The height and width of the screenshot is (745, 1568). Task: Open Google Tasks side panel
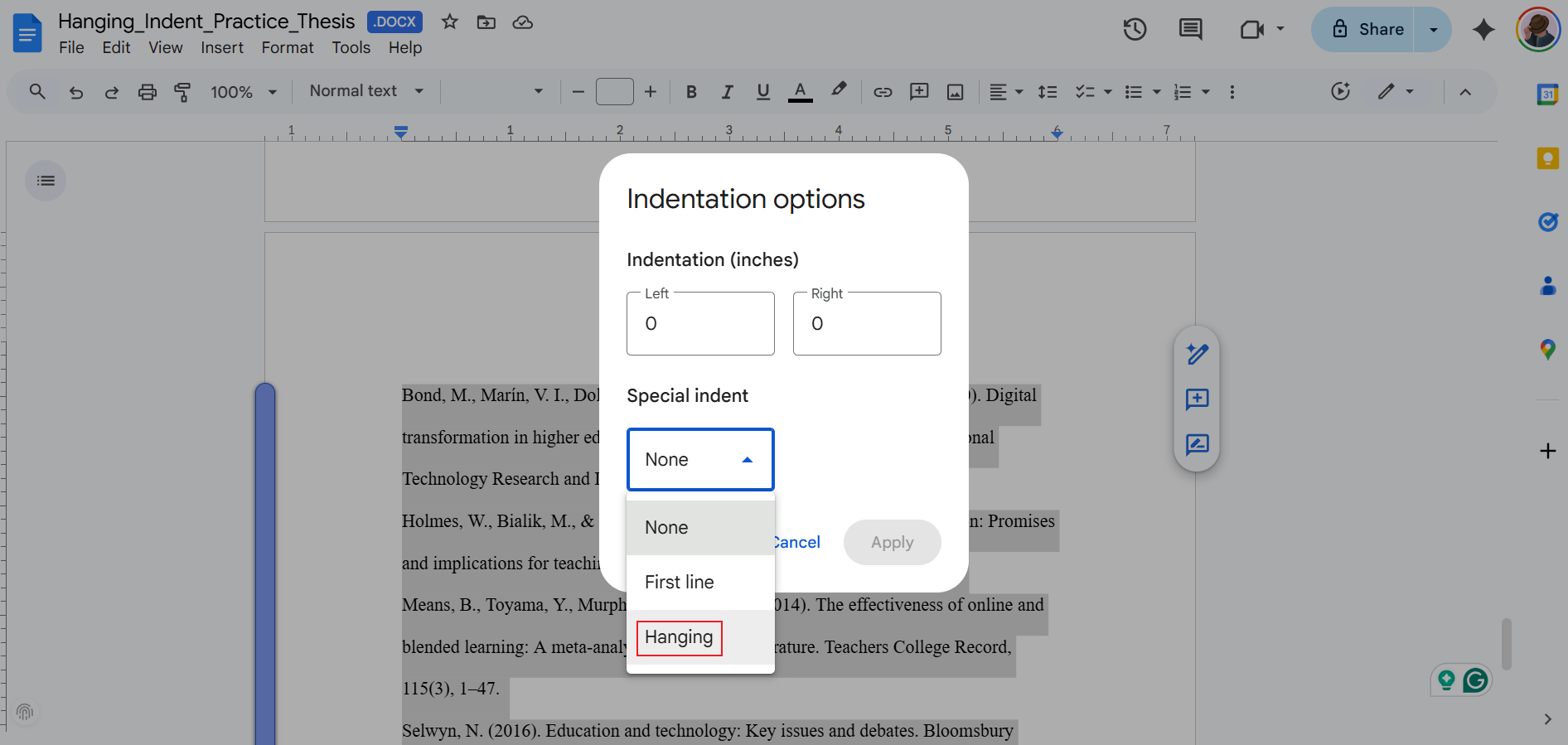coord(1547,221)
